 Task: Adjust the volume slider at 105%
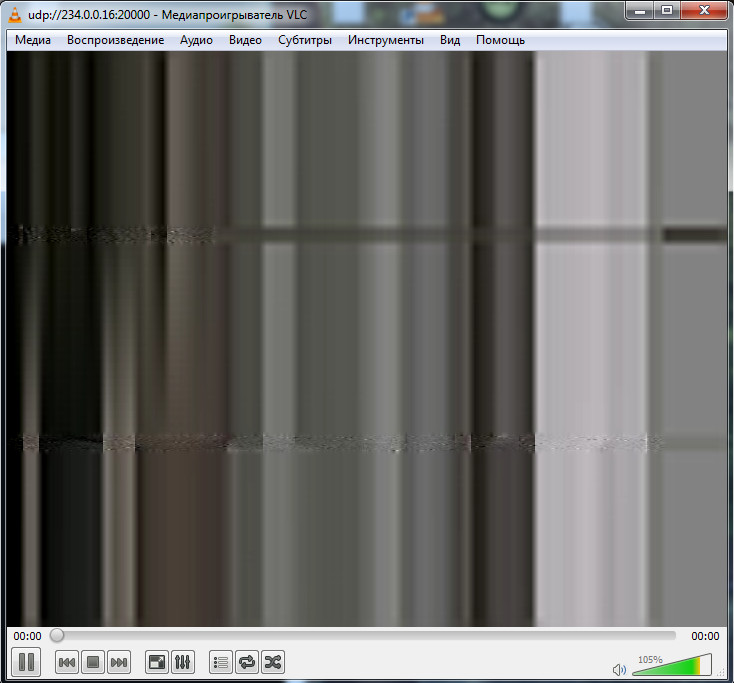coord(672,665)
